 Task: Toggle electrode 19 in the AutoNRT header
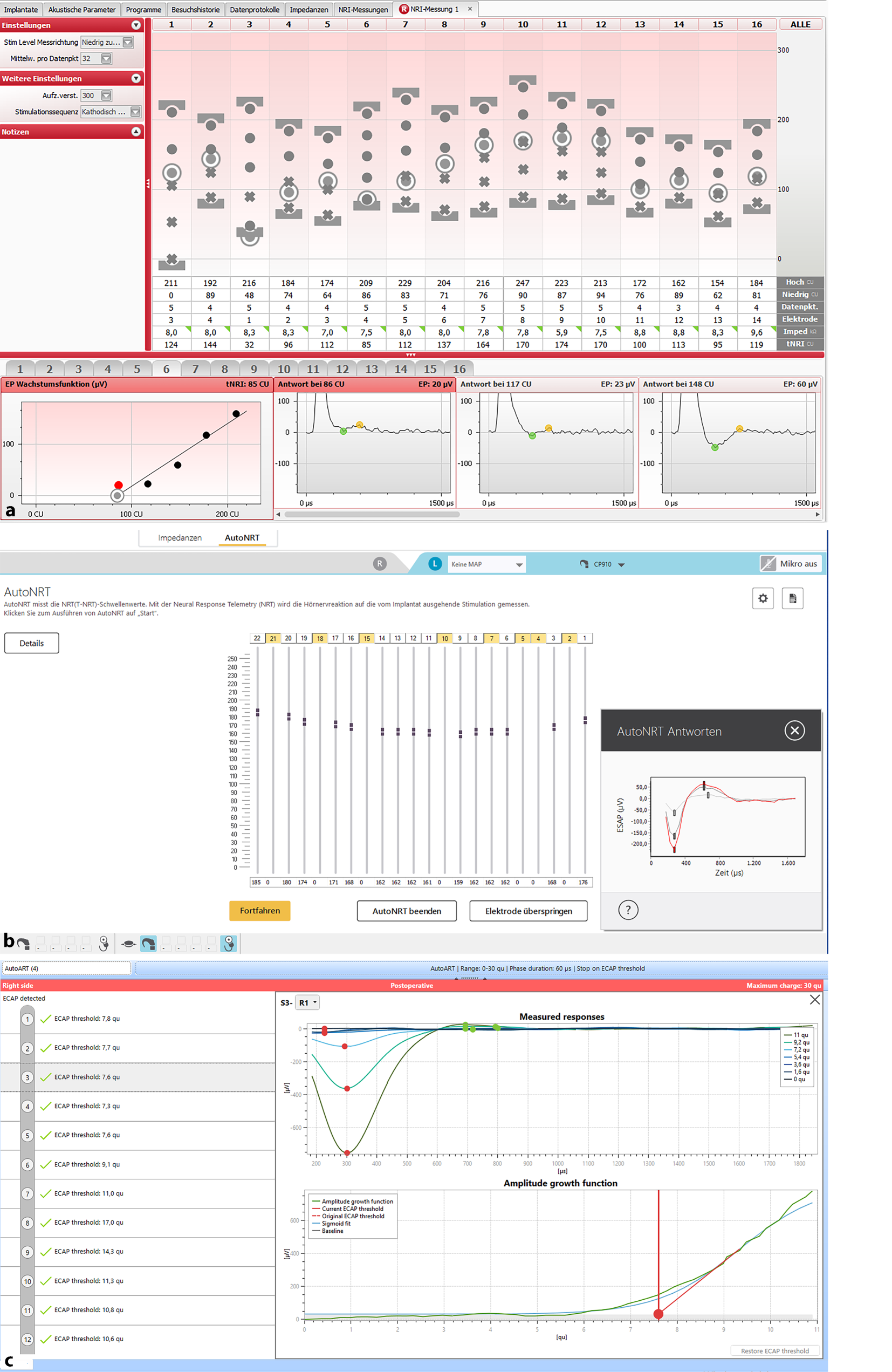304,638
